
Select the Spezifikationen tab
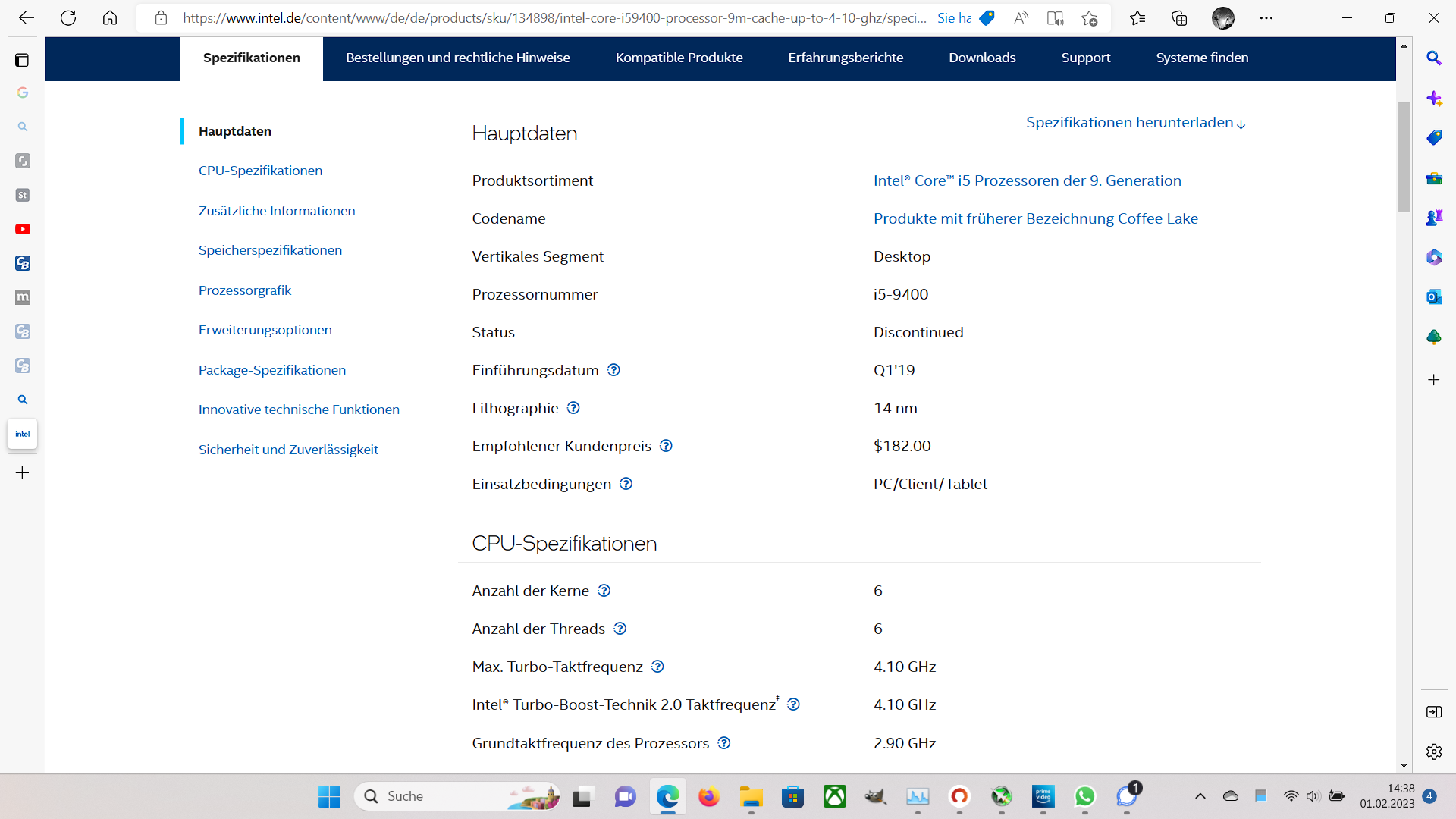coord(252,58)
